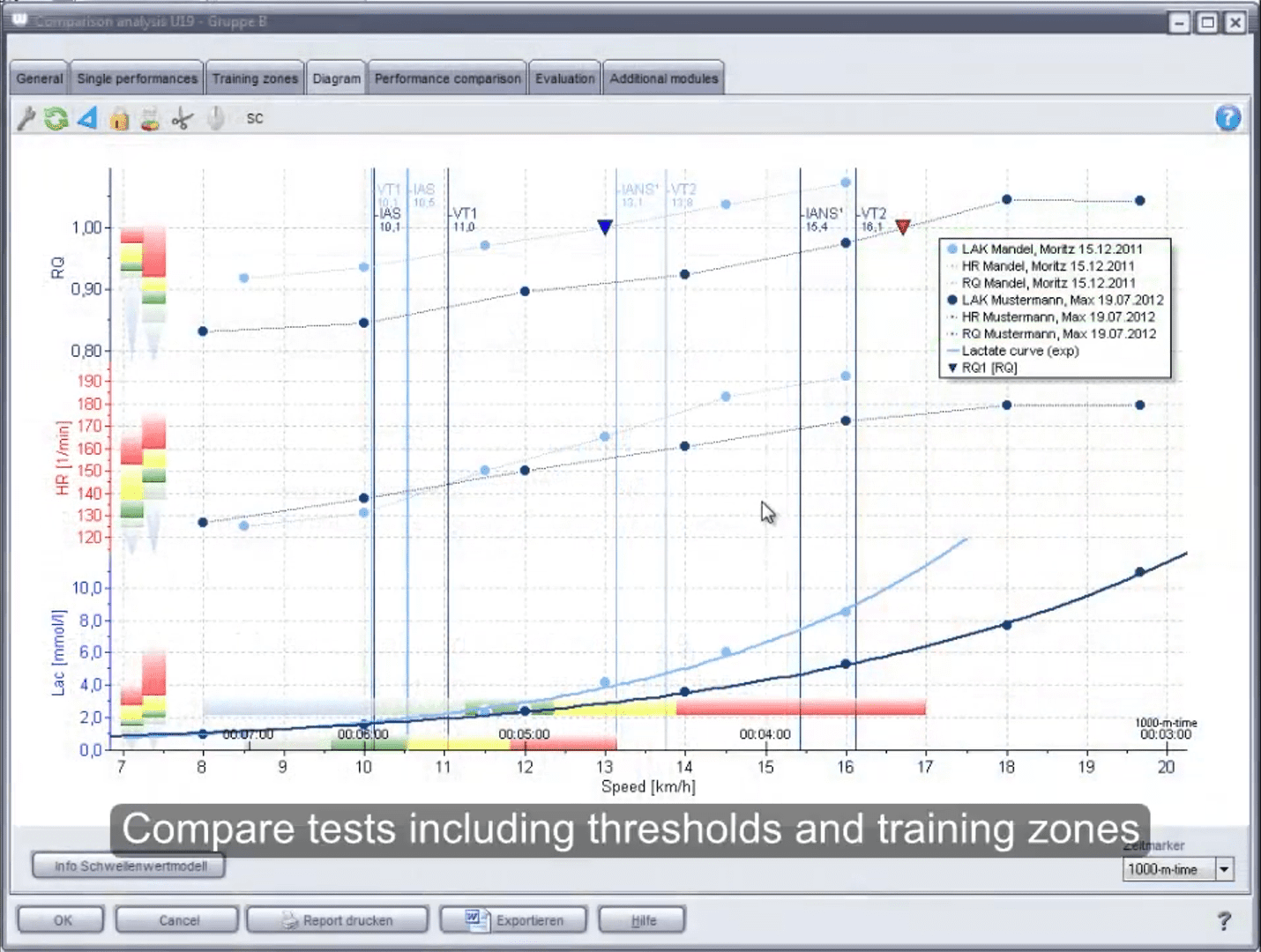Select the Diagram tab

point(337,78)
